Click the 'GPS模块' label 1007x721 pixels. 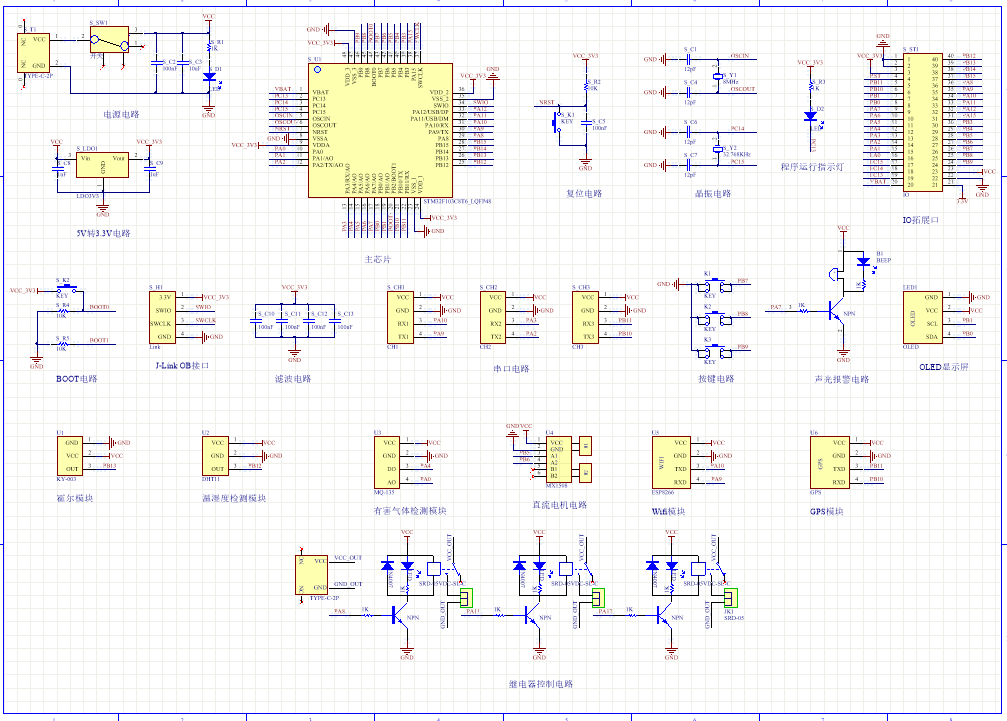[827, 512]
